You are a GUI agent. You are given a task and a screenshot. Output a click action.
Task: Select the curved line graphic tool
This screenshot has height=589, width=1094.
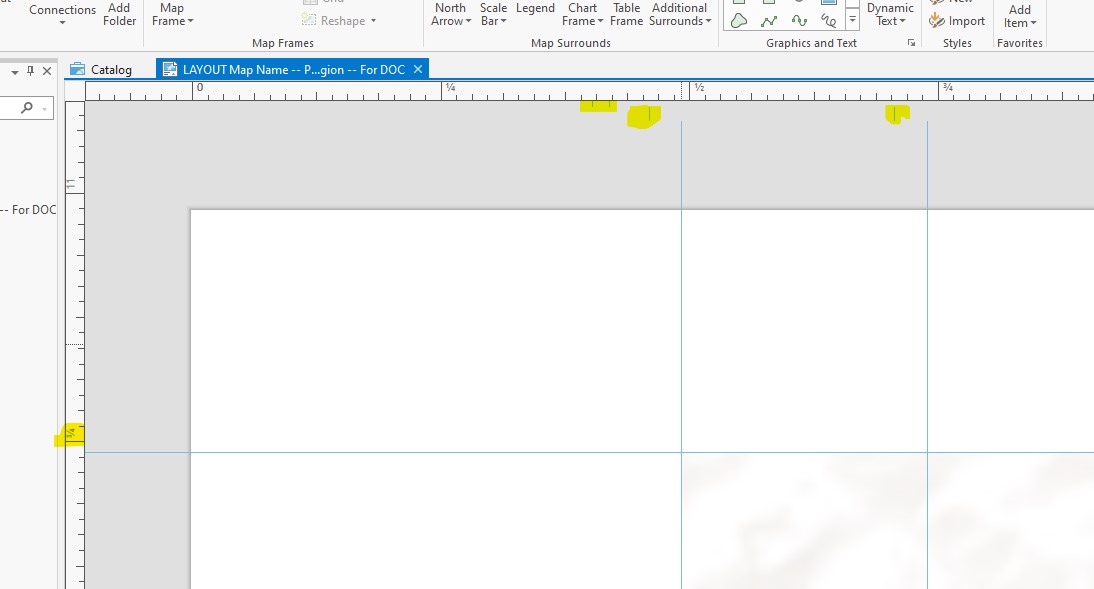coord(799,21)
